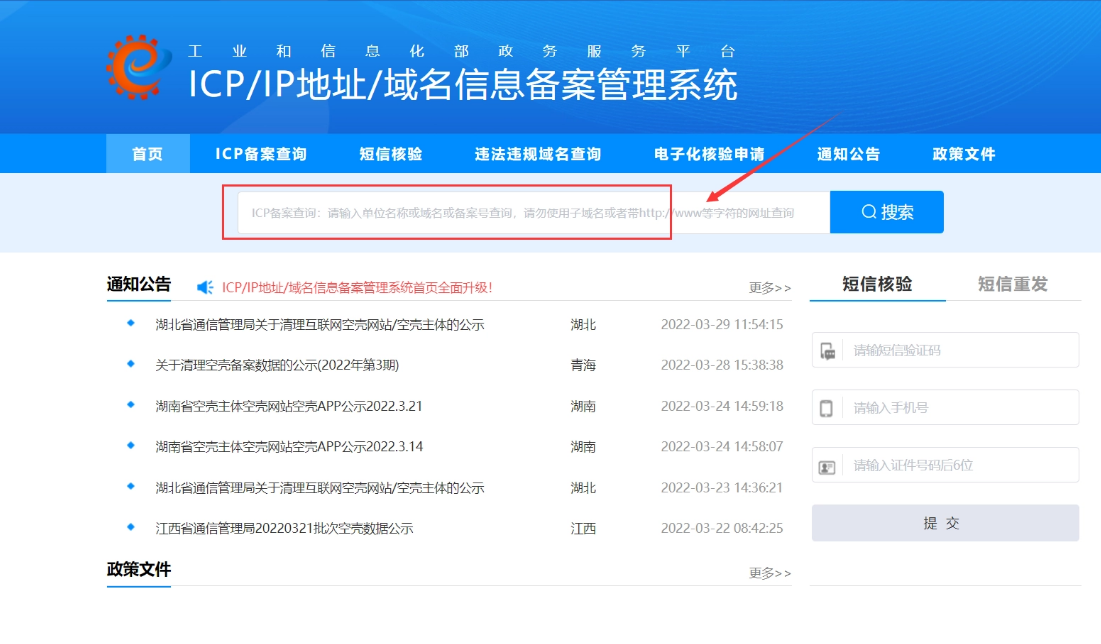Click the speaker announcement icon
This screenshot has width=1101, height=644.
point(205,287)
